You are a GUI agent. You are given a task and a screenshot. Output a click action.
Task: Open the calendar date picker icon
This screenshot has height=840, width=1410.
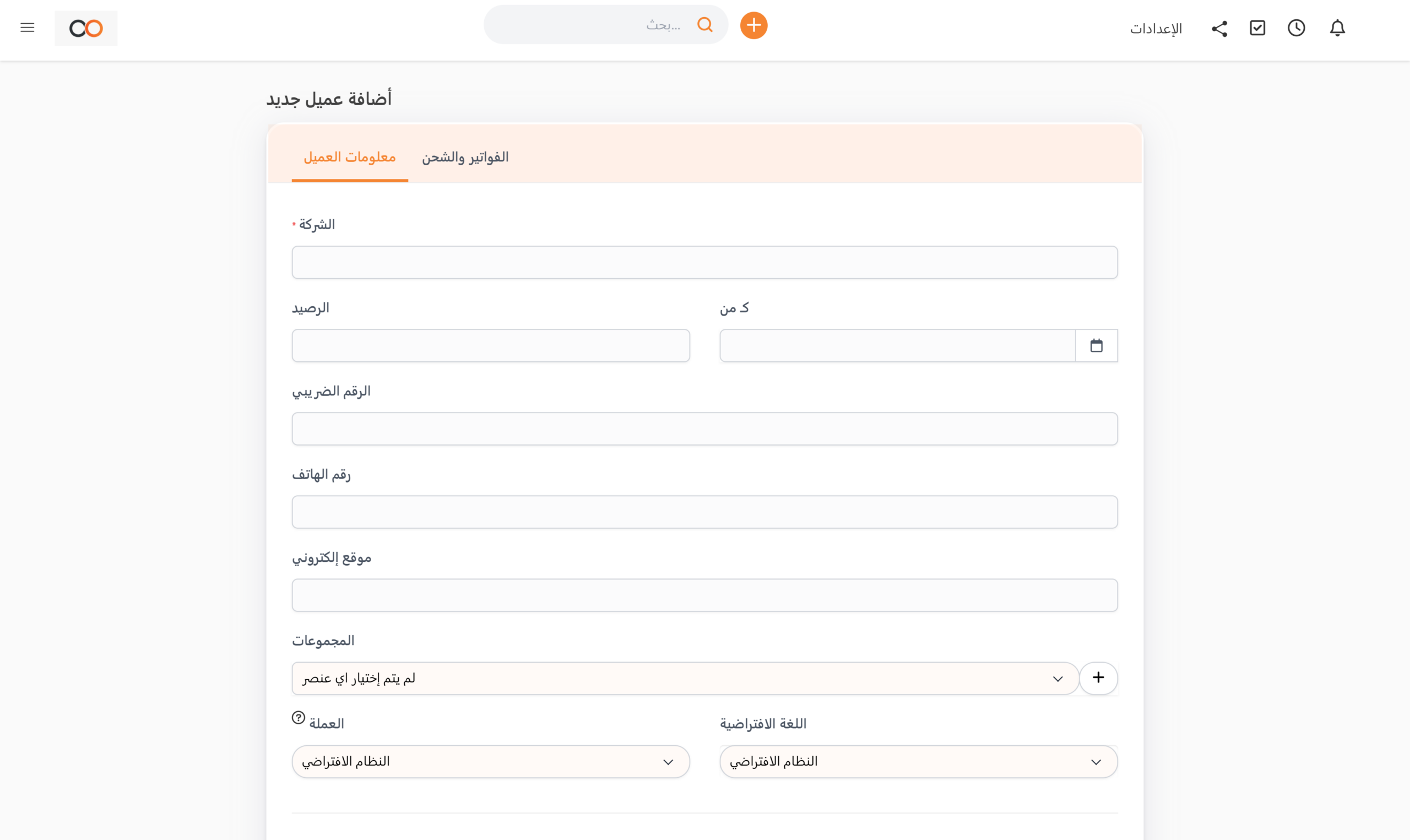(x=1096, y=346)
